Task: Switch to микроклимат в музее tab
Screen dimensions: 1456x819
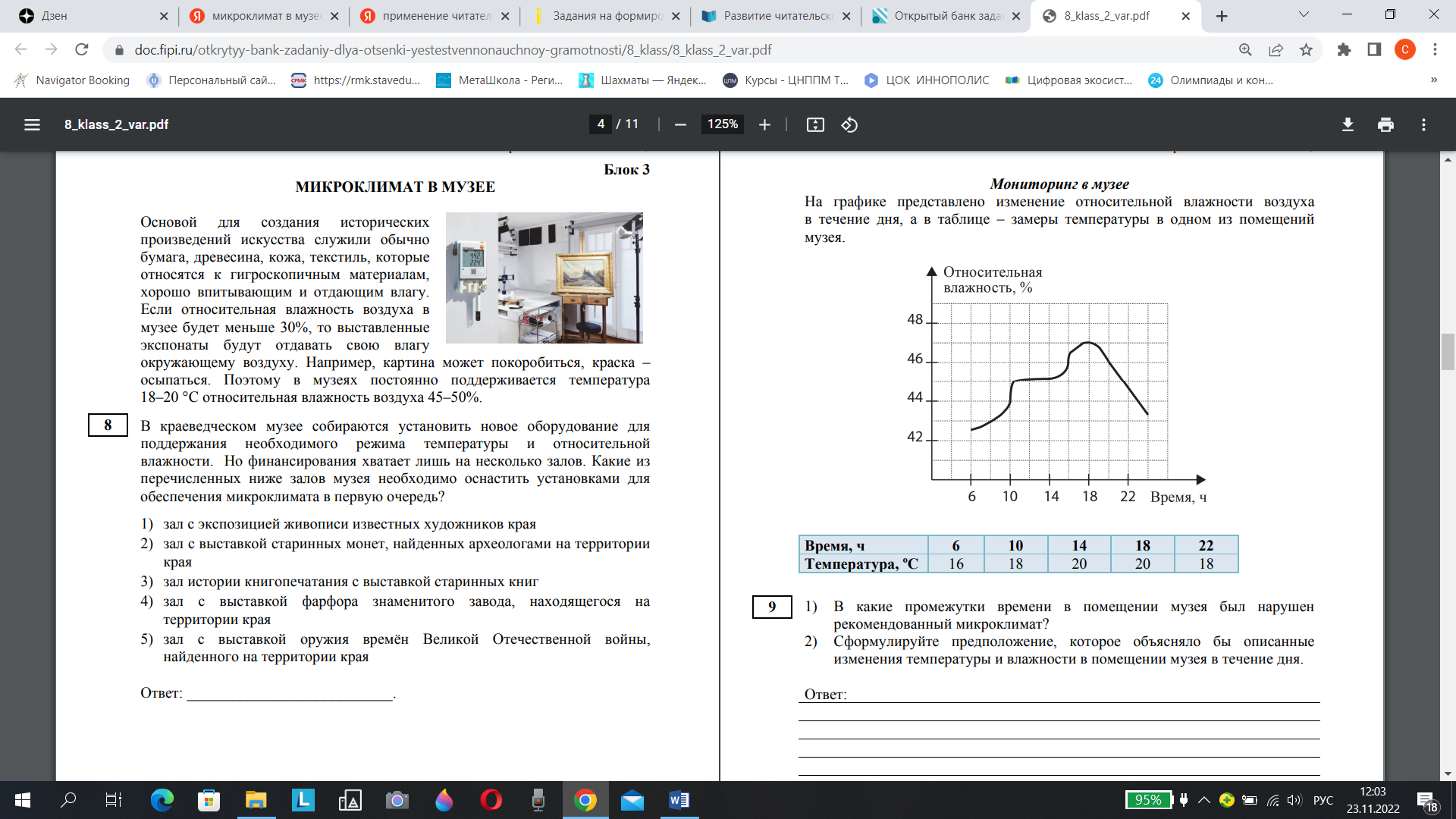Action: click(x=264, y=16)
